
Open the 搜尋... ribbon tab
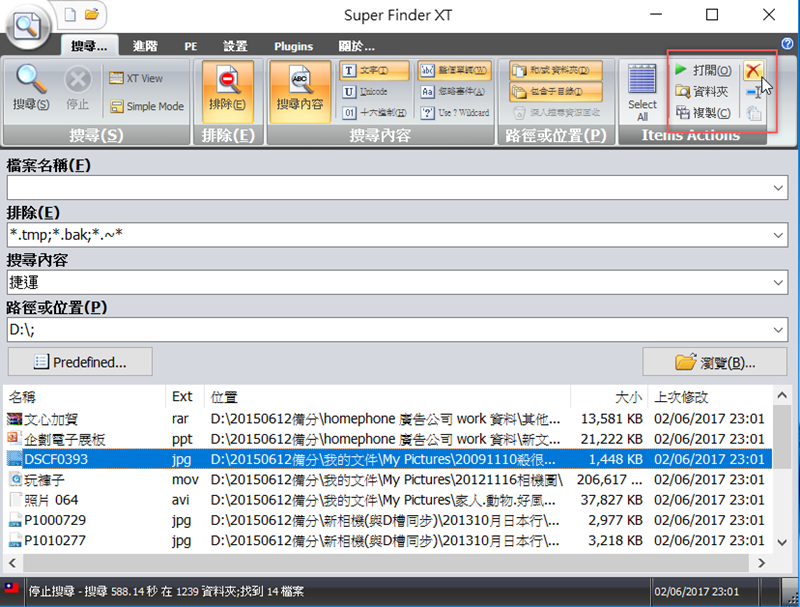click(x=89, y=46)
